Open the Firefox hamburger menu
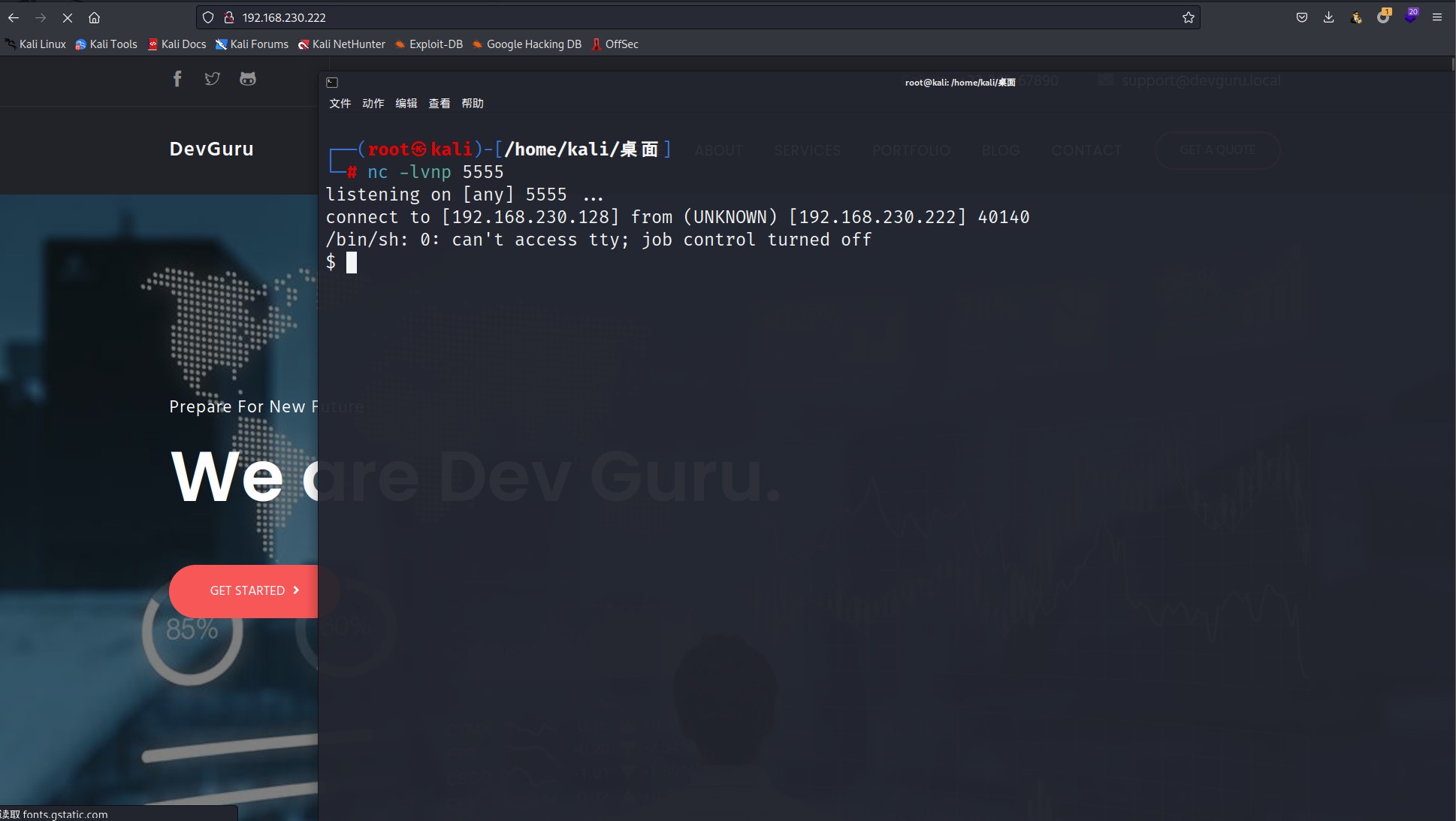This screenshot has width=1456, height=821. click(x=1437, y=17)
